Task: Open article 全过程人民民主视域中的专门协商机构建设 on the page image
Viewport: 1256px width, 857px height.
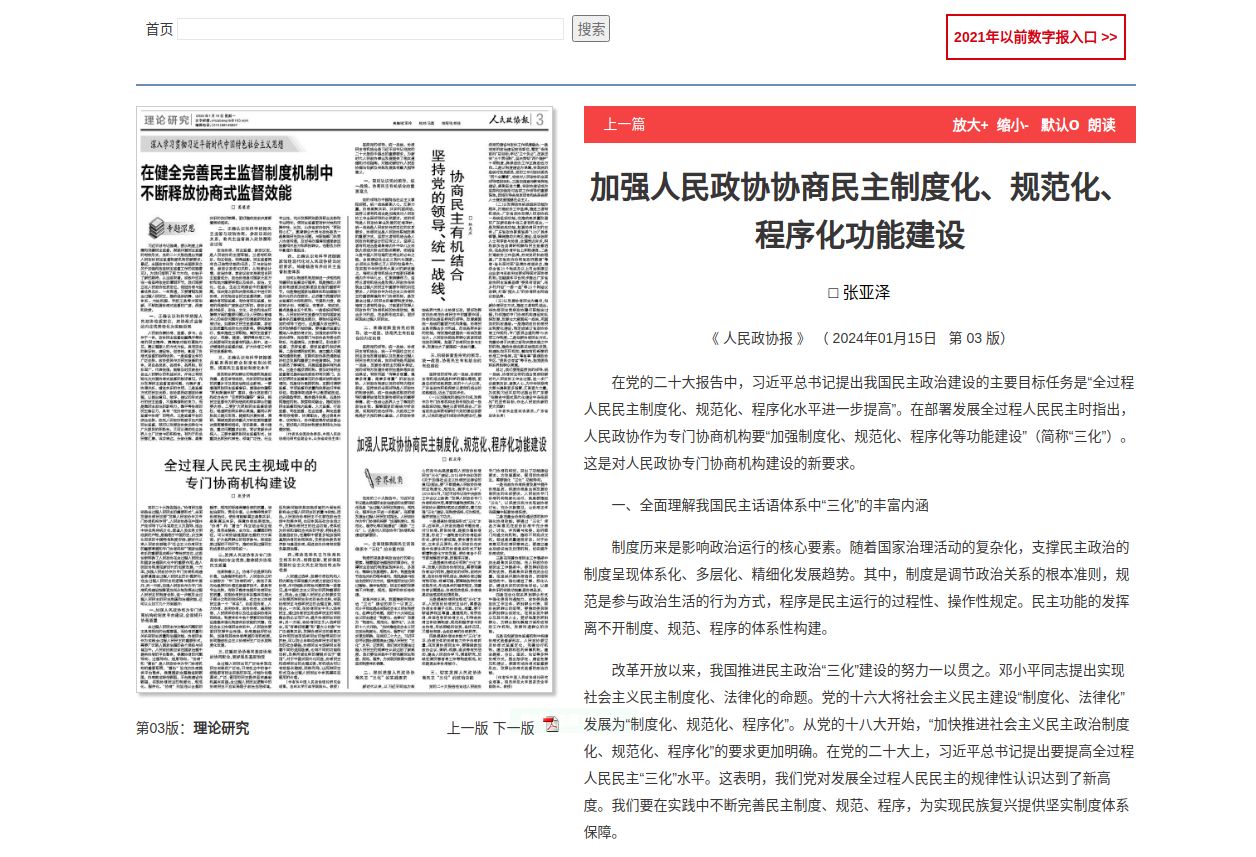Action: [x=240, y=473]
